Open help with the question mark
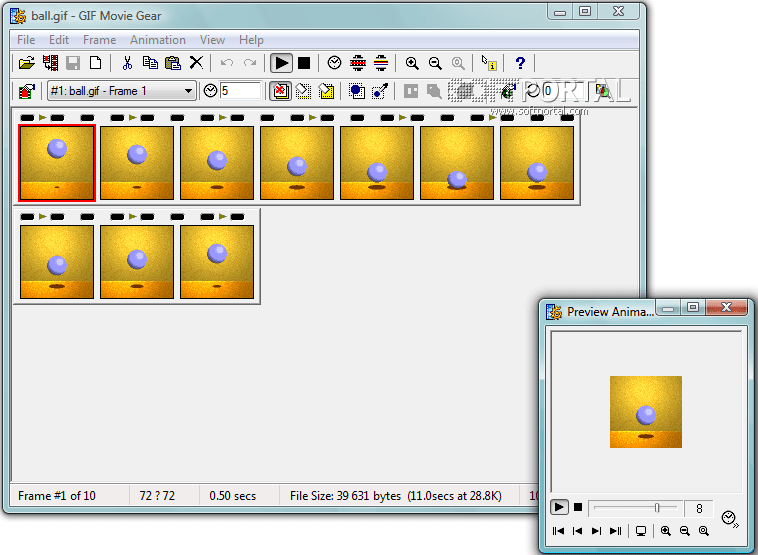 tap(520, 63)
